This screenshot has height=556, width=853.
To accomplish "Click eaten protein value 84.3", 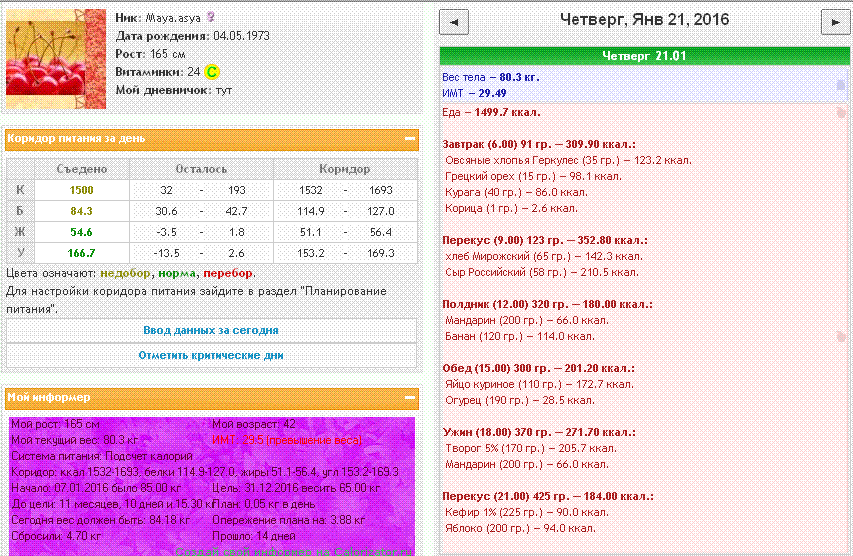I will 82,211.
